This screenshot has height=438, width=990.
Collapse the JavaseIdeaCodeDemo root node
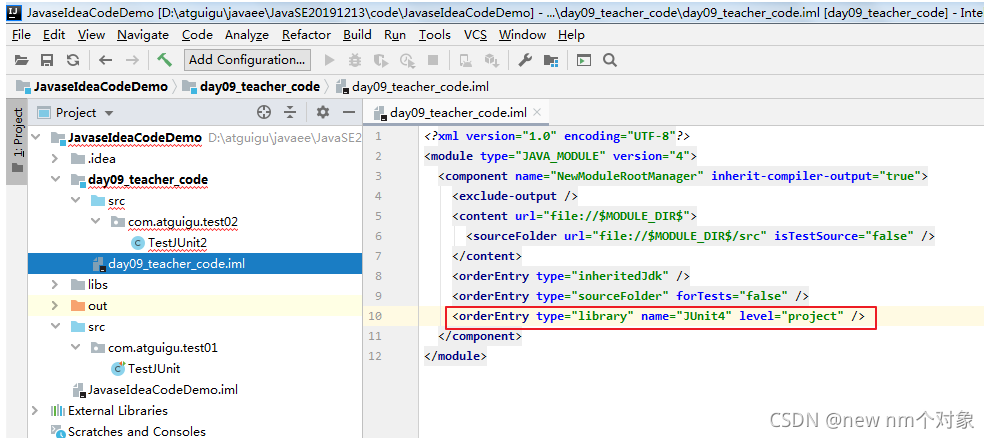pos(35,138)
